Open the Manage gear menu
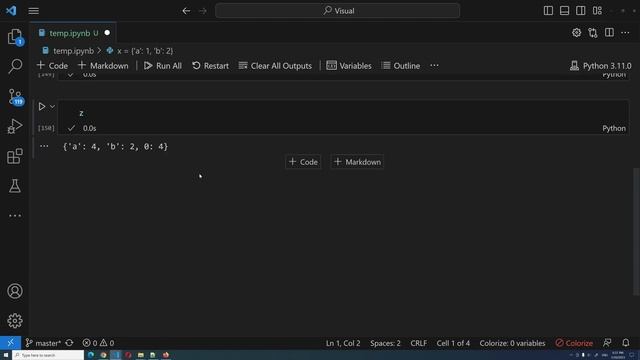 (15, 321)
